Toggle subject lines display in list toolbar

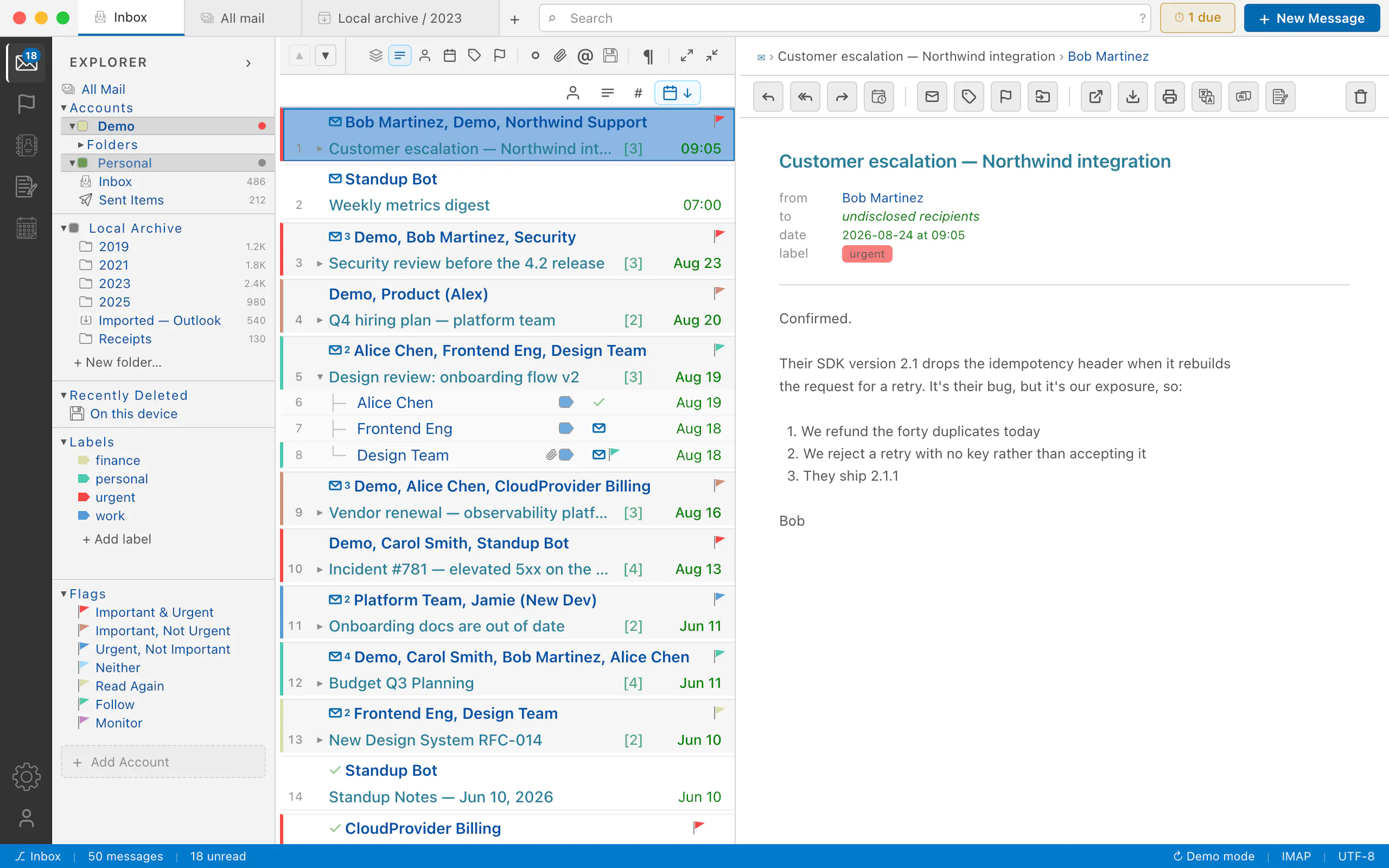[x=399, y=55]
